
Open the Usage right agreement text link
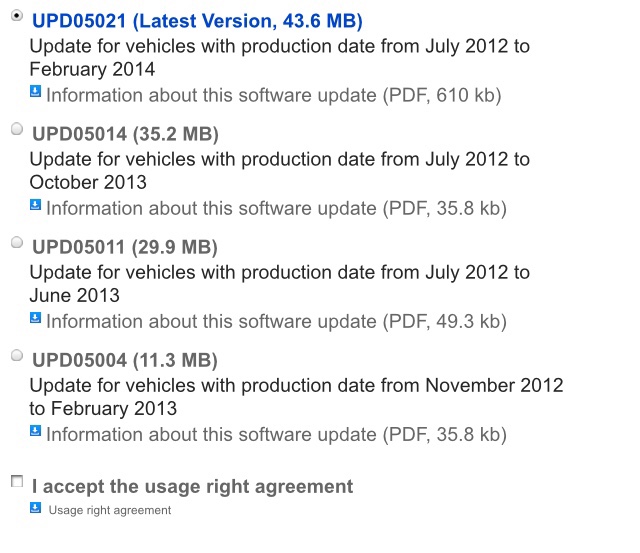(x=110, y=510)
